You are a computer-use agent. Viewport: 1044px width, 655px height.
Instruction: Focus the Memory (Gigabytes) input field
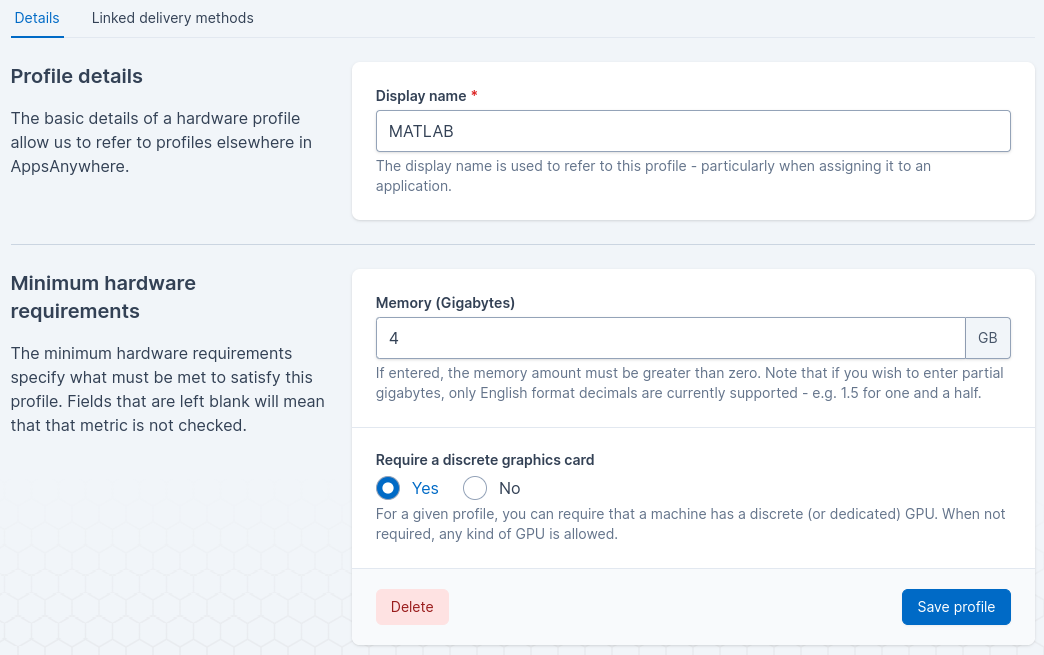tap(670, 338)
